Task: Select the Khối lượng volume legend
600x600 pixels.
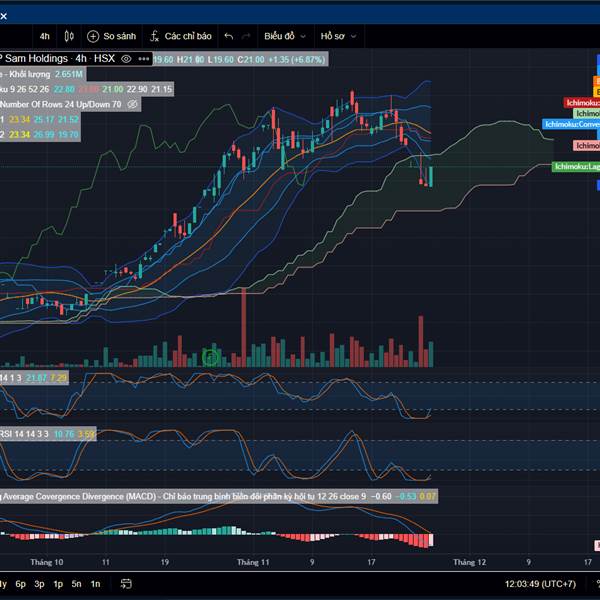Action: point(42,74)
